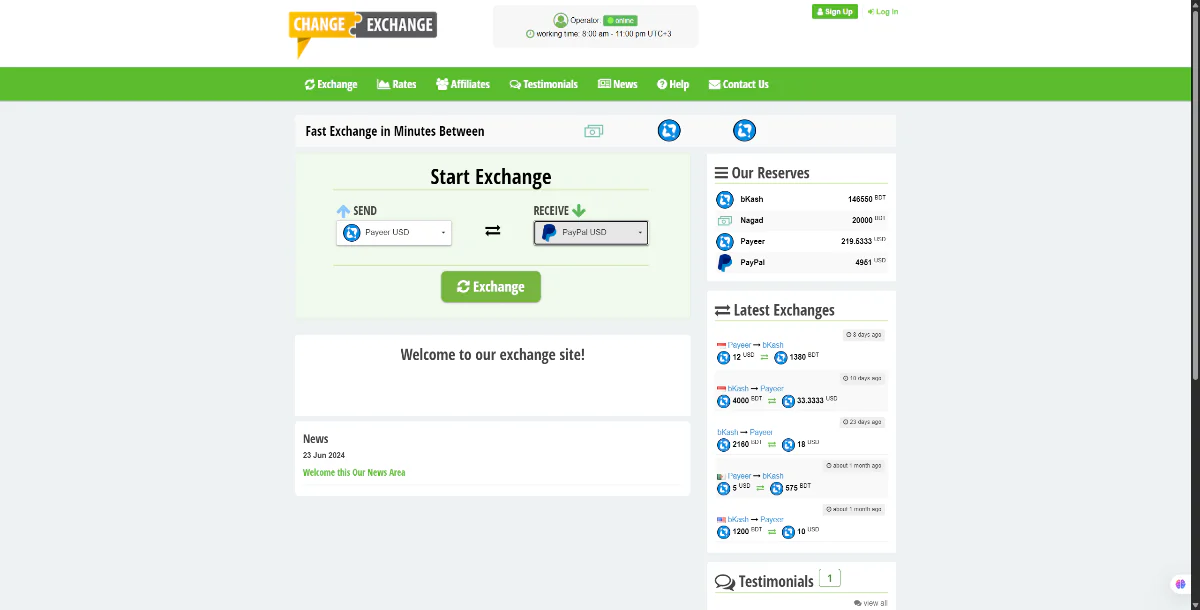Click the PayPal icon in the RECEIVE selector
This screenshot has height=610, width=1200.
pyautogui.click(x=549, y=233)
